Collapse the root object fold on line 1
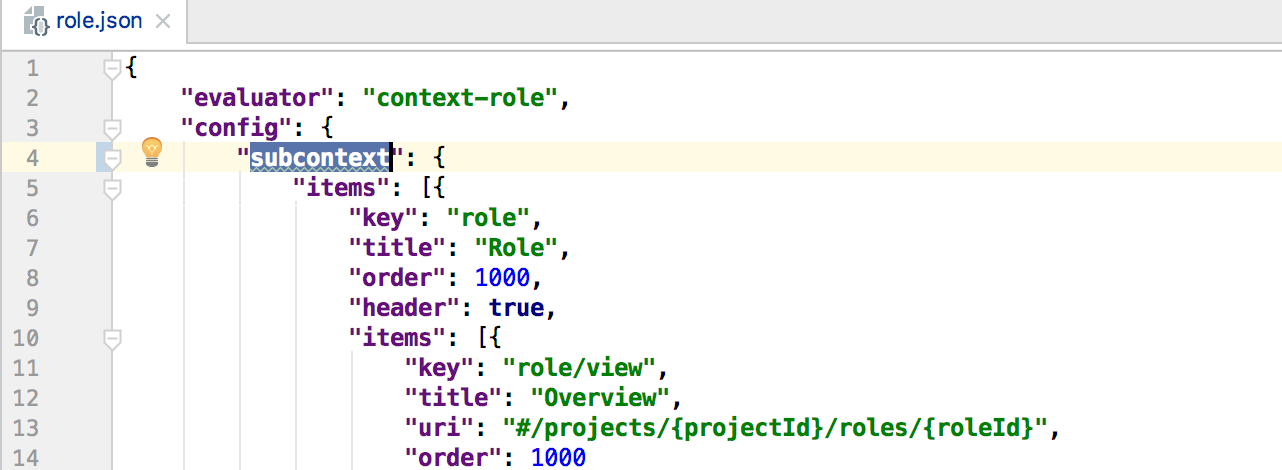 click(112, 68)
